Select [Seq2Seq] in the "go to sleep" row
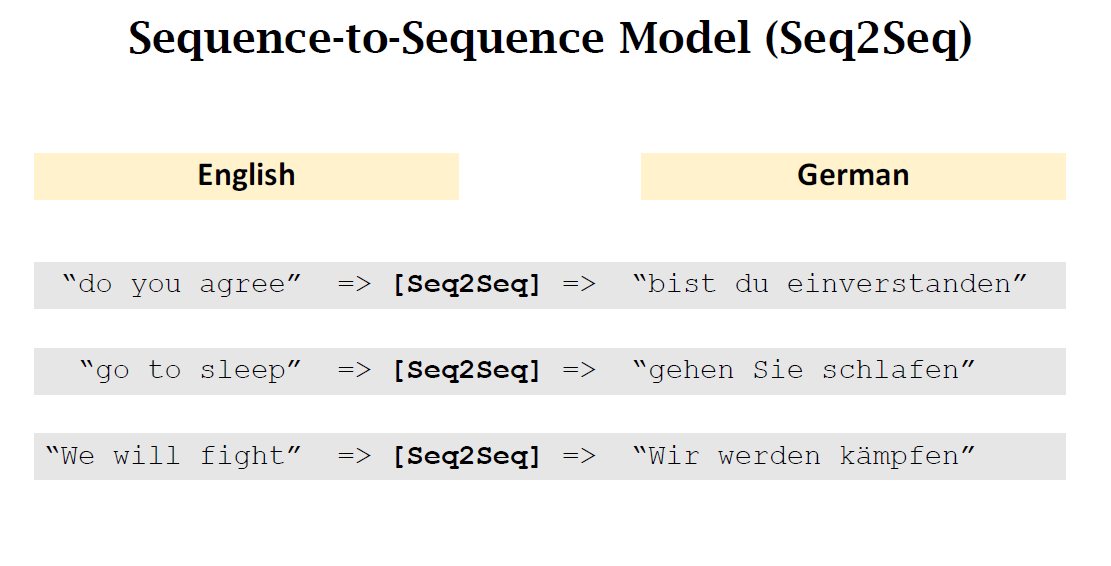Viewport: 1111px width, 566px height. pos(466,370)
